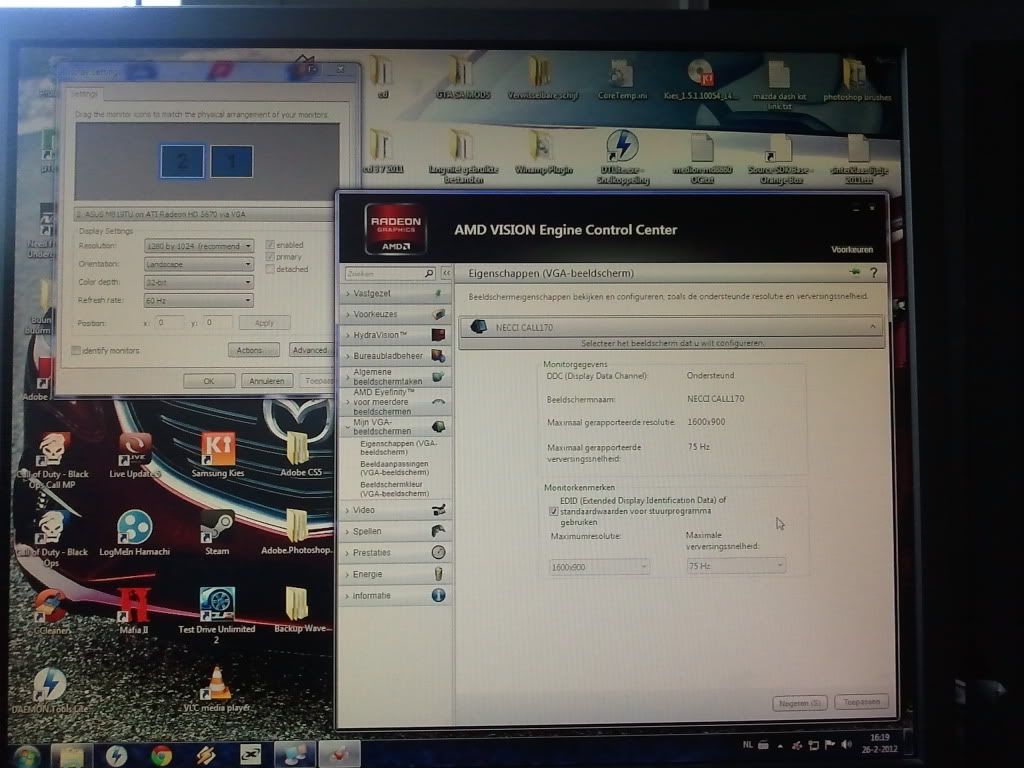Click OK in the display settings dialog
The width and height of the screenshot is (1024, 768).
209,381
